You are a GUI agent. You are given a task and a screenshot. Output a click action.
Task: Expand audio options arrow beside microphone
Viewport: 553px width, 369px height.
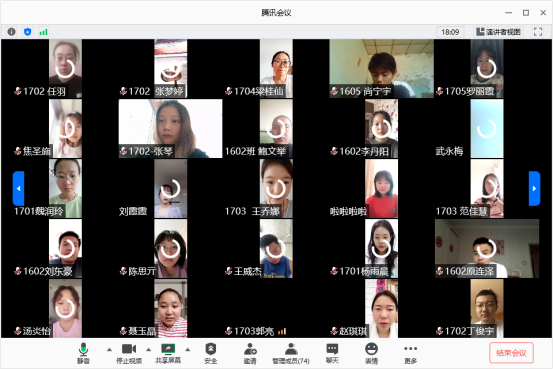tap(109, 350)
